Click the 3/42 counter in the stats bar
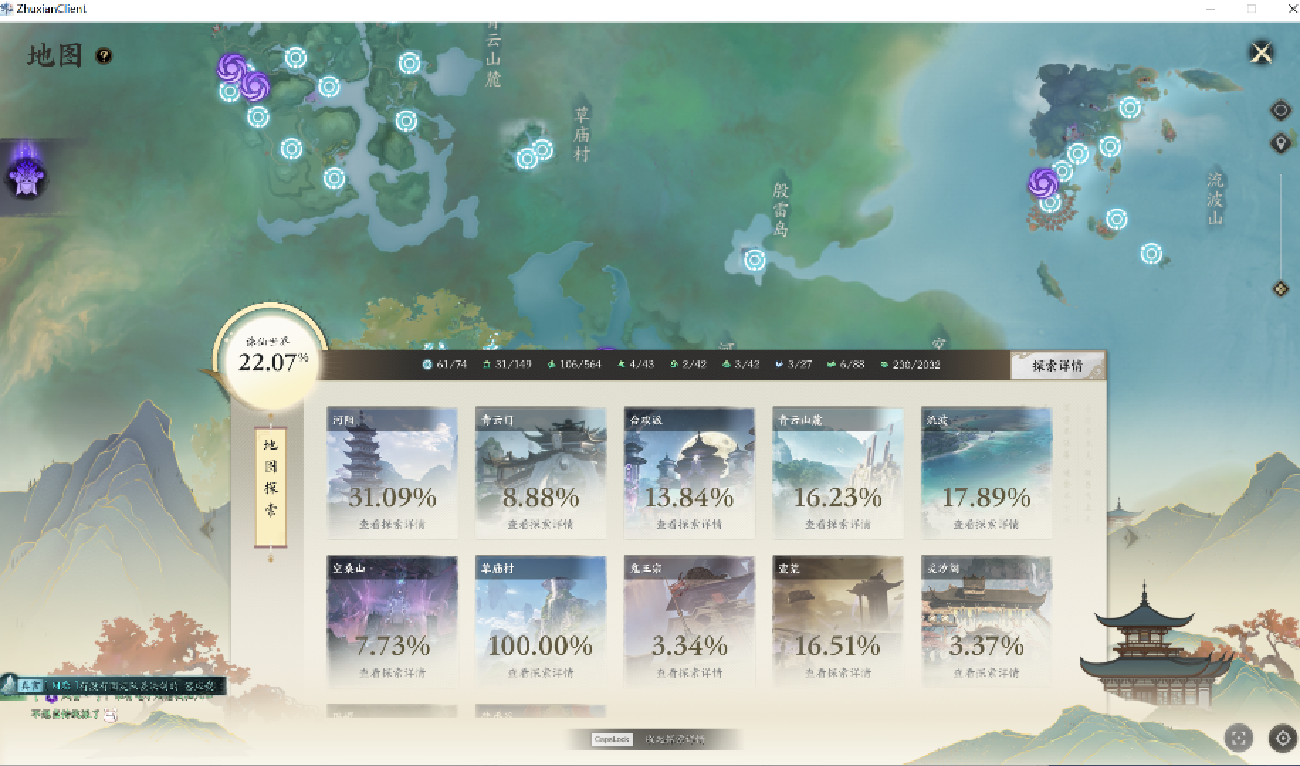1300x766 pixels. point(742,365)
